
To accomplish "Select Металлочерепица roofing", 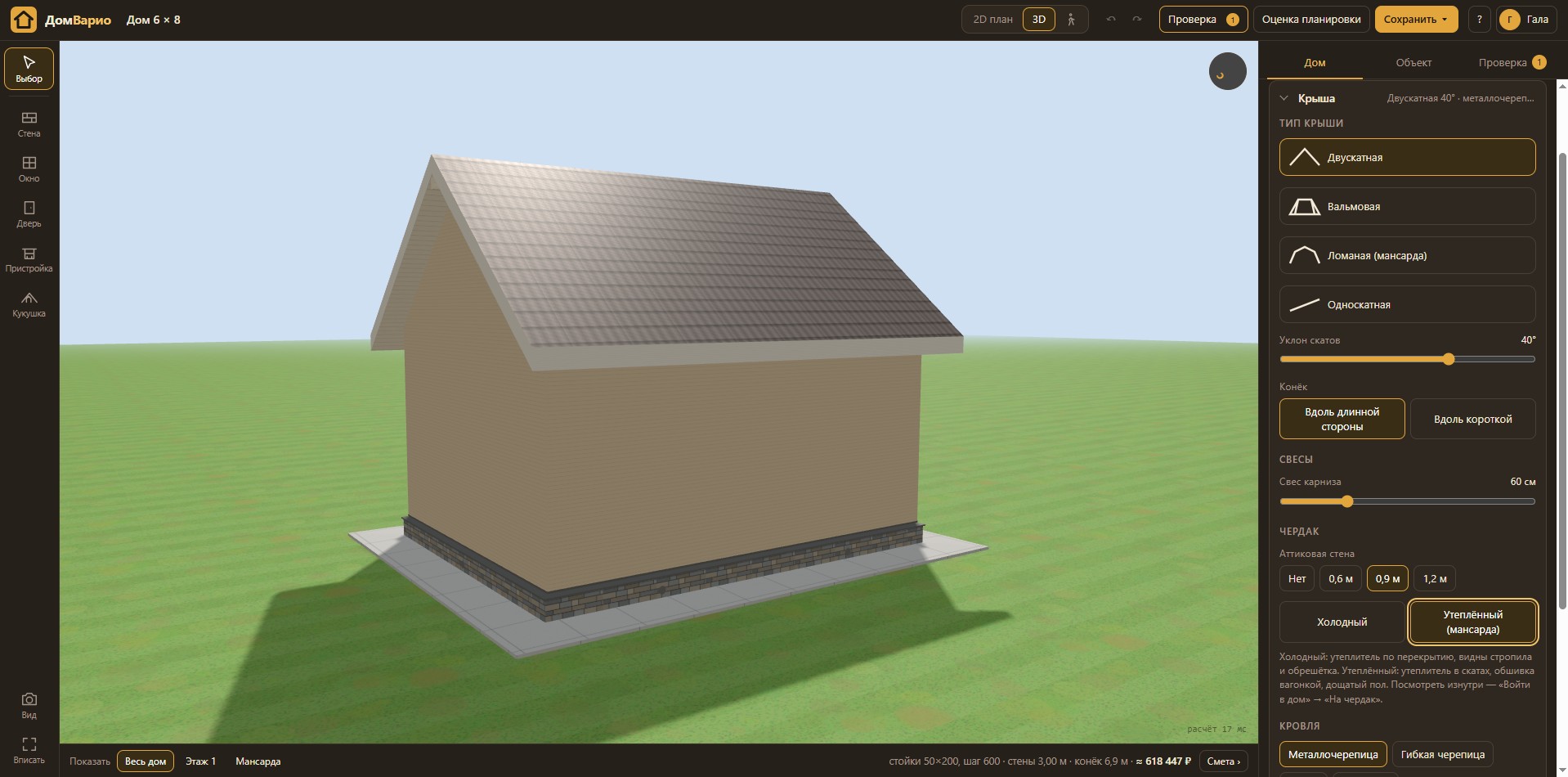I will click(x=1333, y=754).
